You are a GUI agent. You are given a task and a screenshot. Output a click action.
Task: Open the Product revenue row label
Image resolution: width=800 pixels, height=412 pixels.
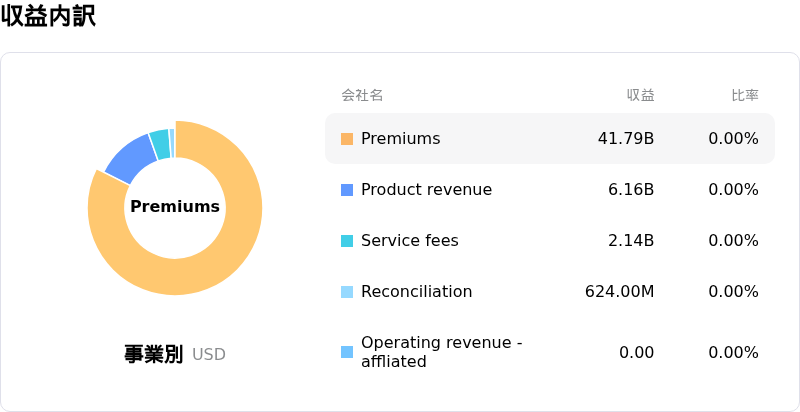pyautogui.click(x=426, y=190)
